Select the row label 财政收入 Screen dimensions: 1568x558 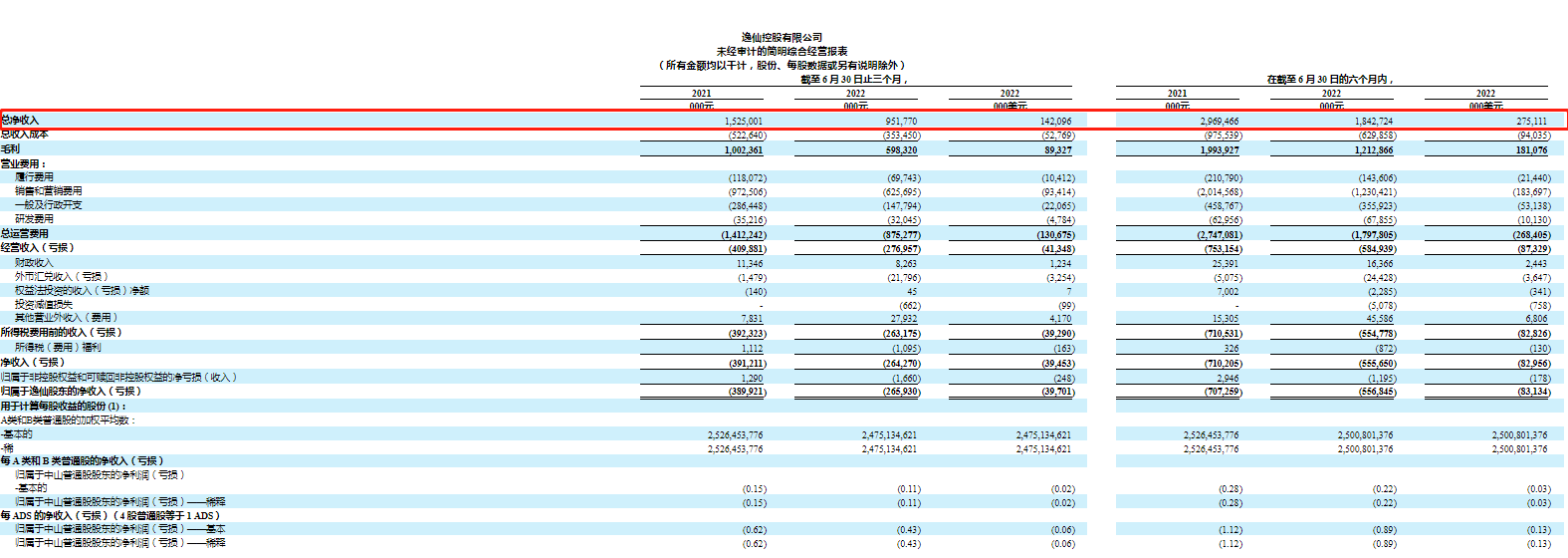(34, 262)
